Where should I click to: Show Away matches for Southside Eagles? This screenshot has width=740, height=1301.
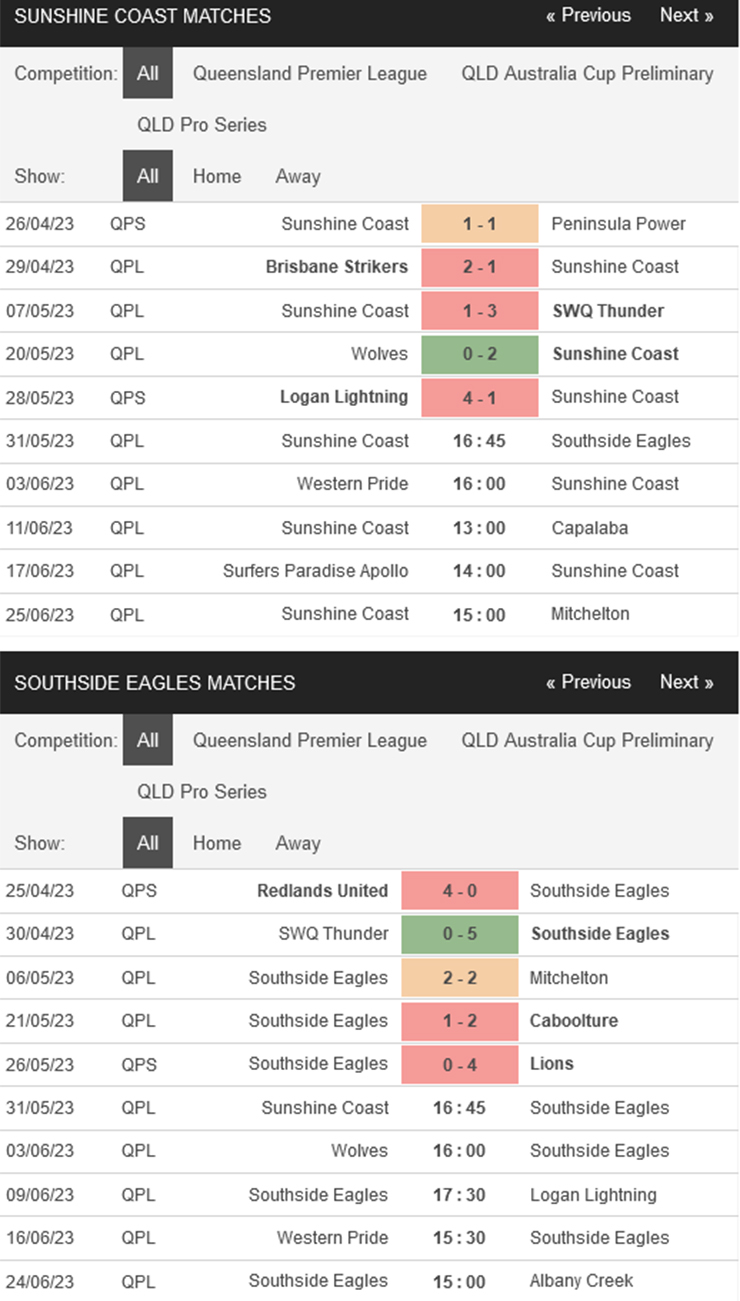click(x=297, y=843)
